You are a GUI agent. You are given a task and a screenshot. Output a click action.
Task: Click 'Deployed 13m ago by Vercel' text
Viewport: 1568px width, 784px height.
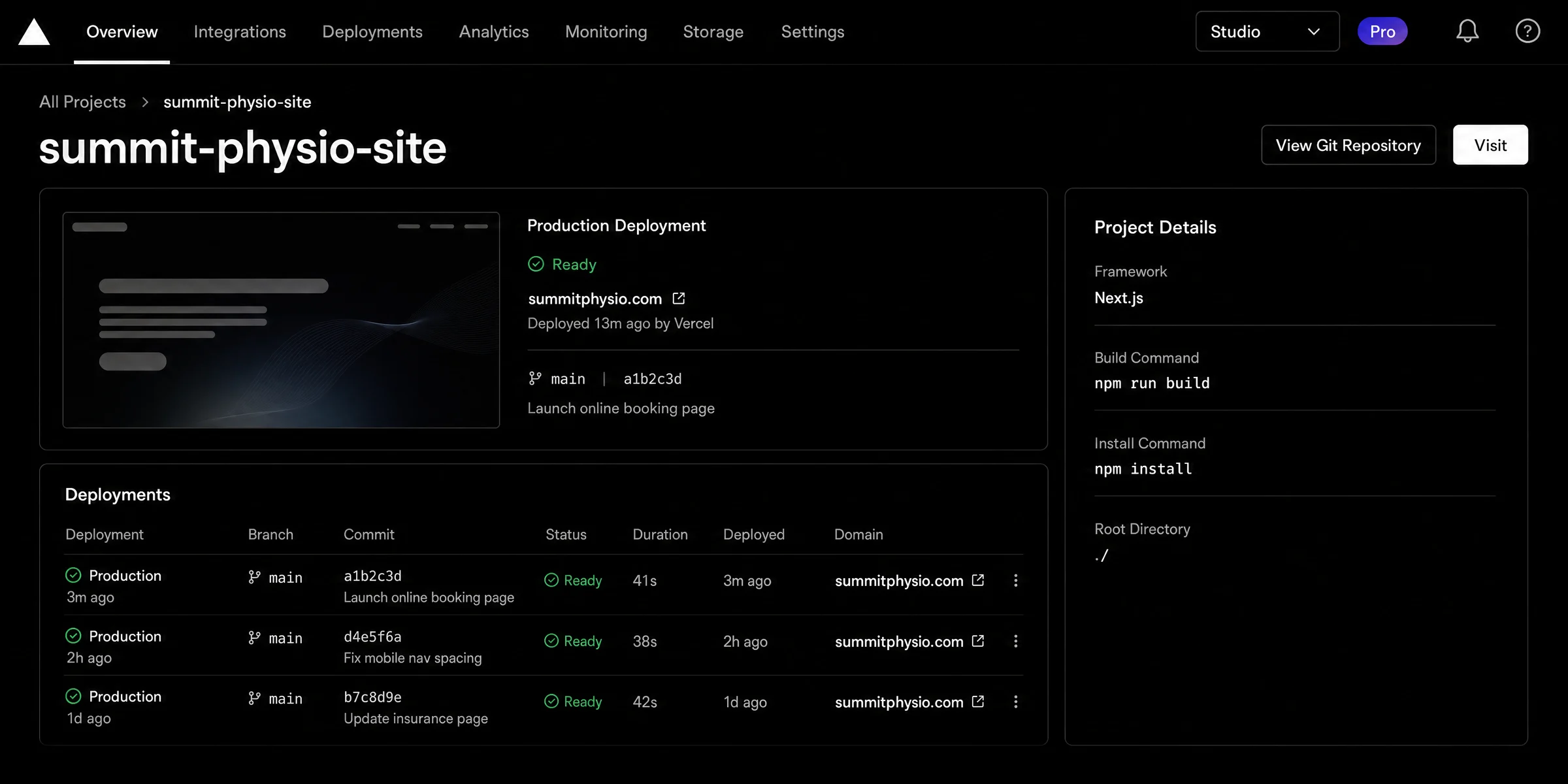click(x=621, y=323)
